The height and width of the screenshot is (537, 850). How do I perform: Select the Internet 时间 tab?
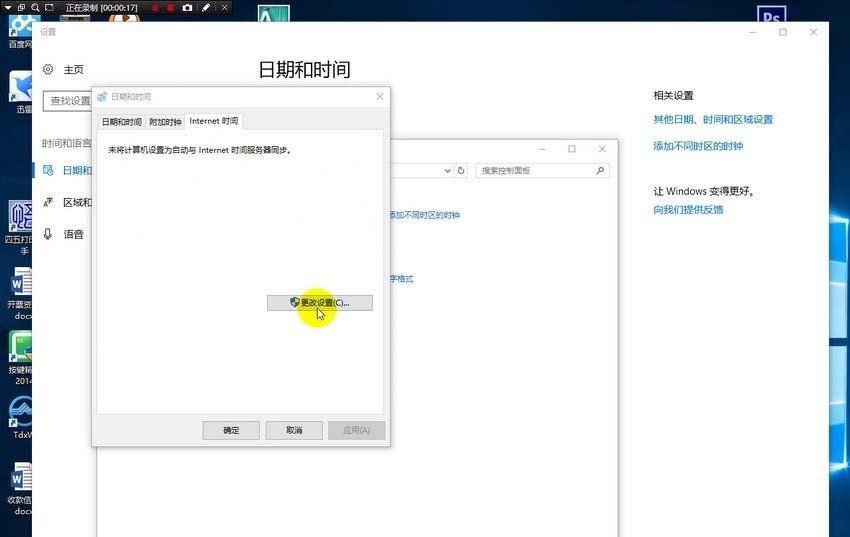click(x=214, y=121)
